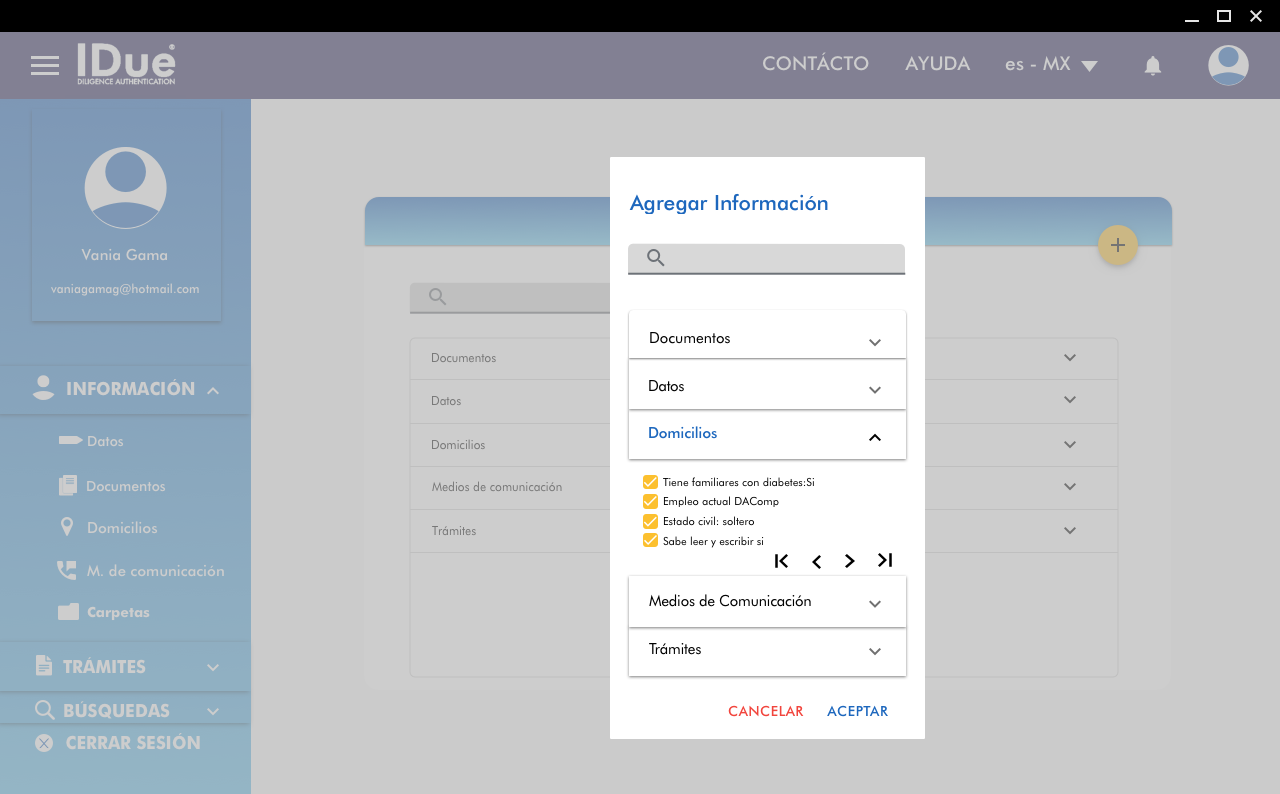Screen dimensions: 1280x794
Task: Click the notification bell icon
Action: tap(1152, 66)
